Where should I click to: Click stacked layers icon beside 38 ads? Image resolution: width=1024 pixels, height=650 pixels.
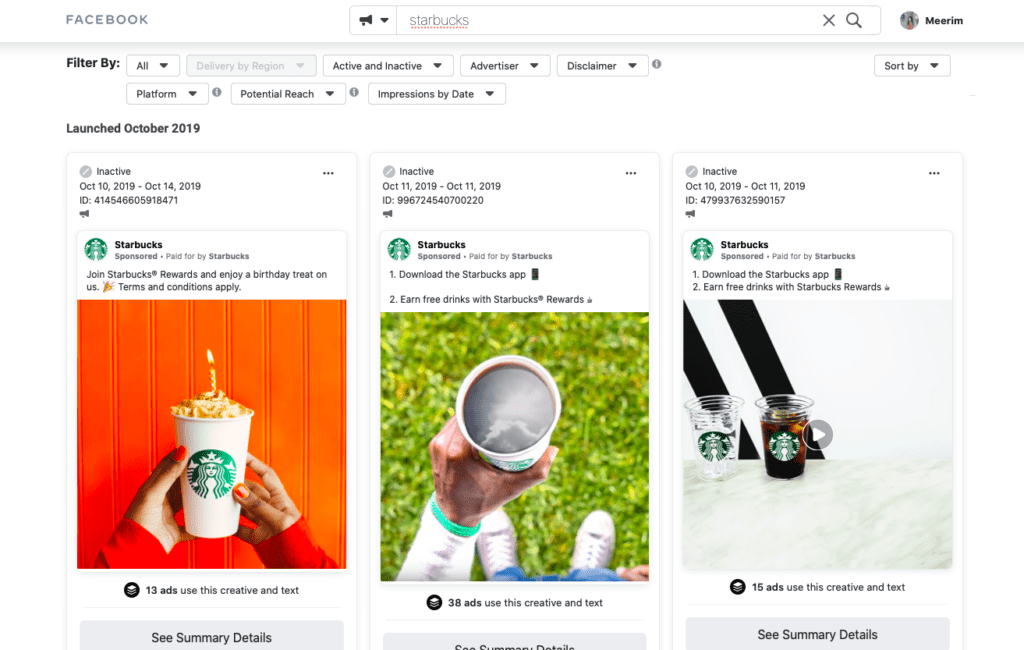(434, 602)
